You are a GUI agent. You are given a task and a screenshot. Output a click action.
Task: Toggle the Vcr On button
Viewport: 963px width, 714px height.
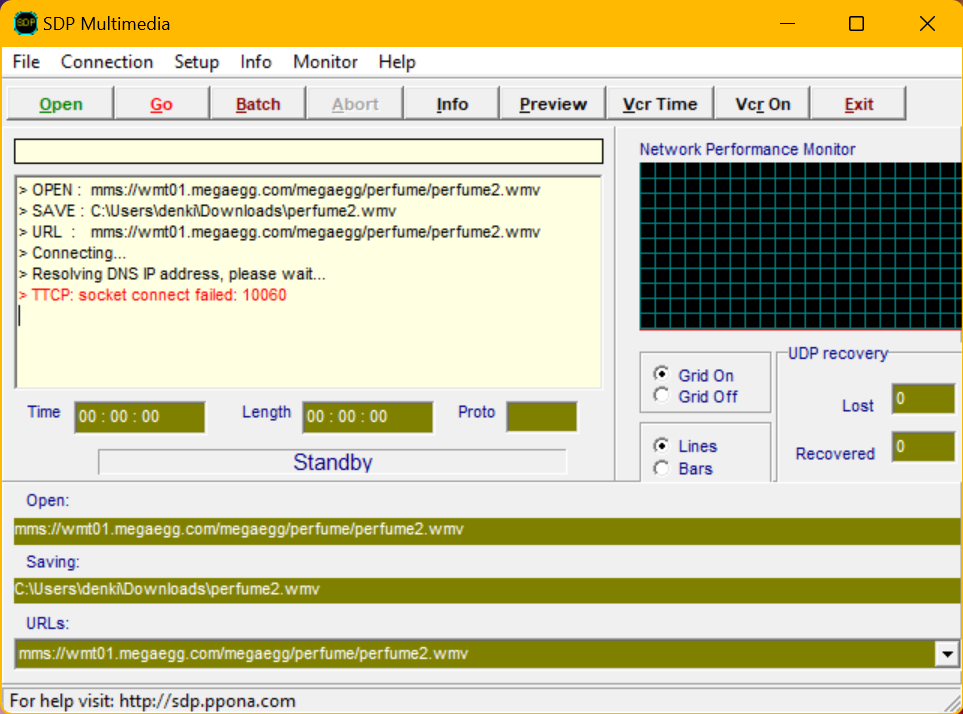(762, 104)
